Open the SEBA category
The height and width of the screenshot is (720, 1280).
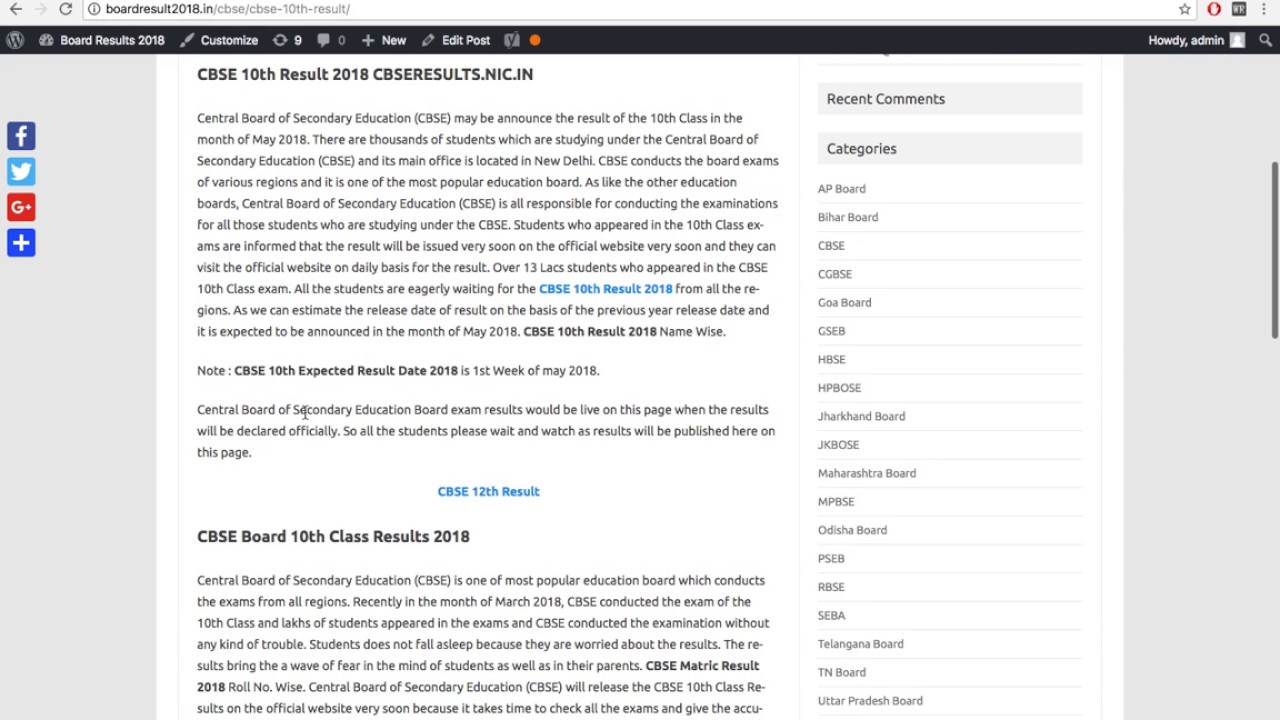(831, 616)
